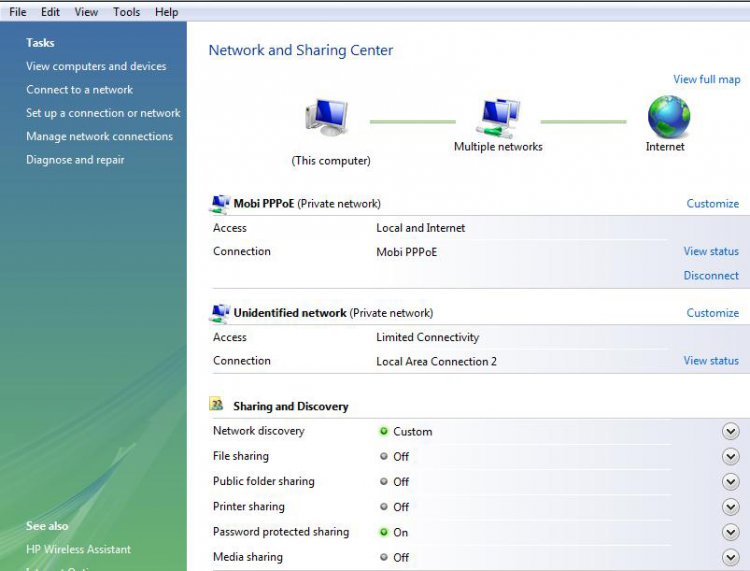Click the See also heading in sidebar

coord(47,526)
